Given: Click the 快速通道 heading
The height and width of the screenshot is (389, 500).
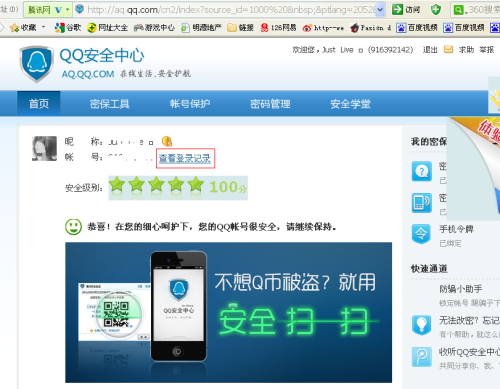Looking at the screenshot, I should [x=429, y=268].
